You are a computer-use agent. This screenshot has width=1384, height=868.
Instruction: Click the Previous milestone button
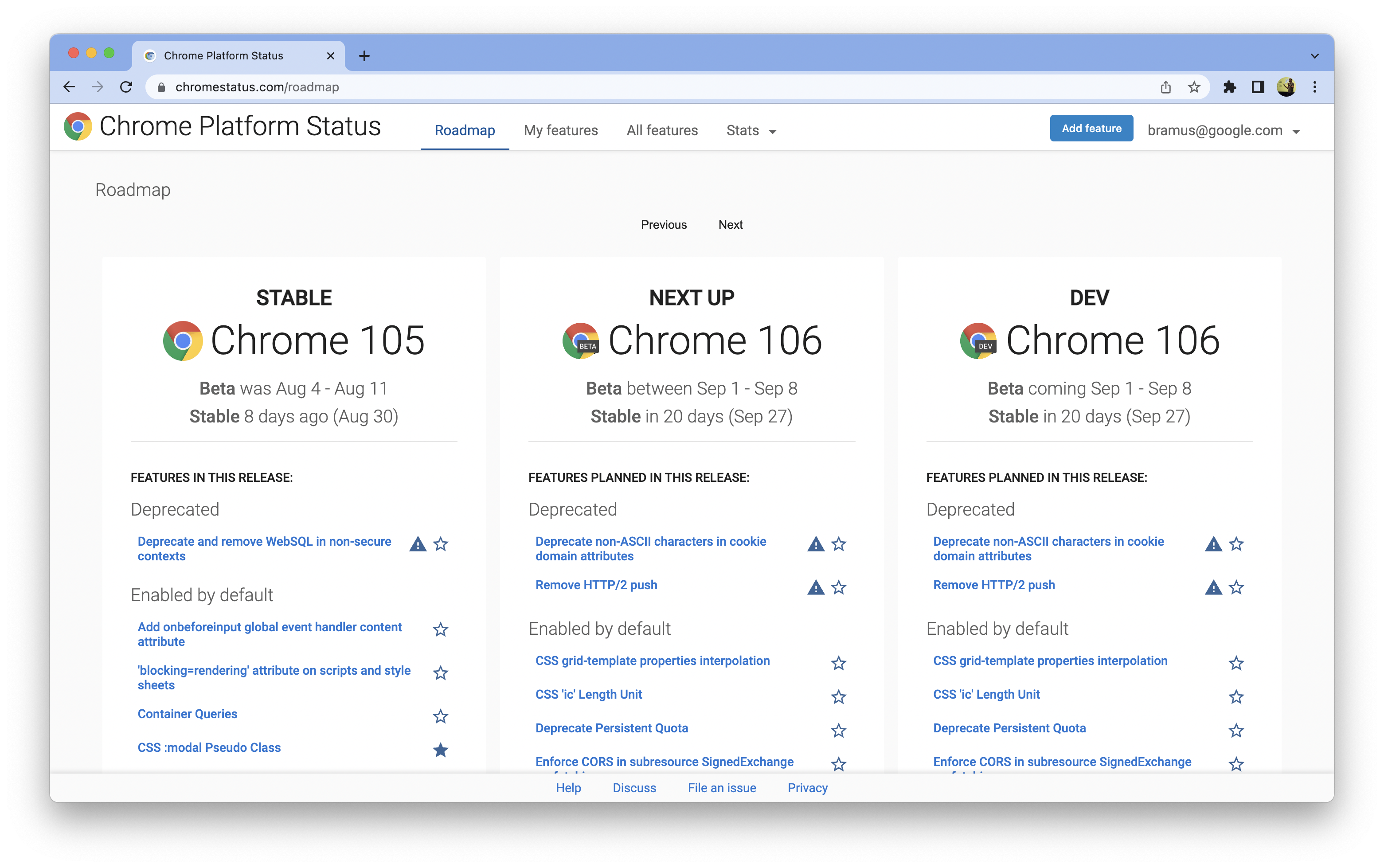tap(664, 224)
